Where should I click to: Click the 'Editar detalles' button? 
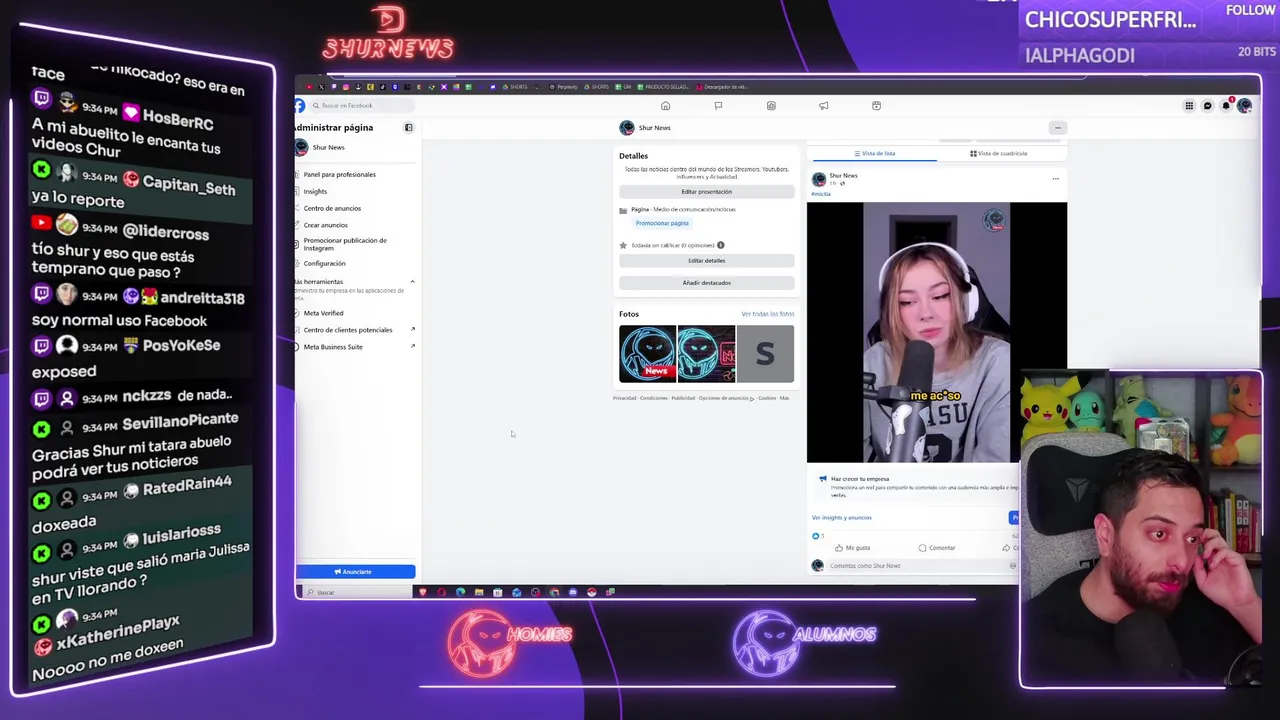[706, 260]
